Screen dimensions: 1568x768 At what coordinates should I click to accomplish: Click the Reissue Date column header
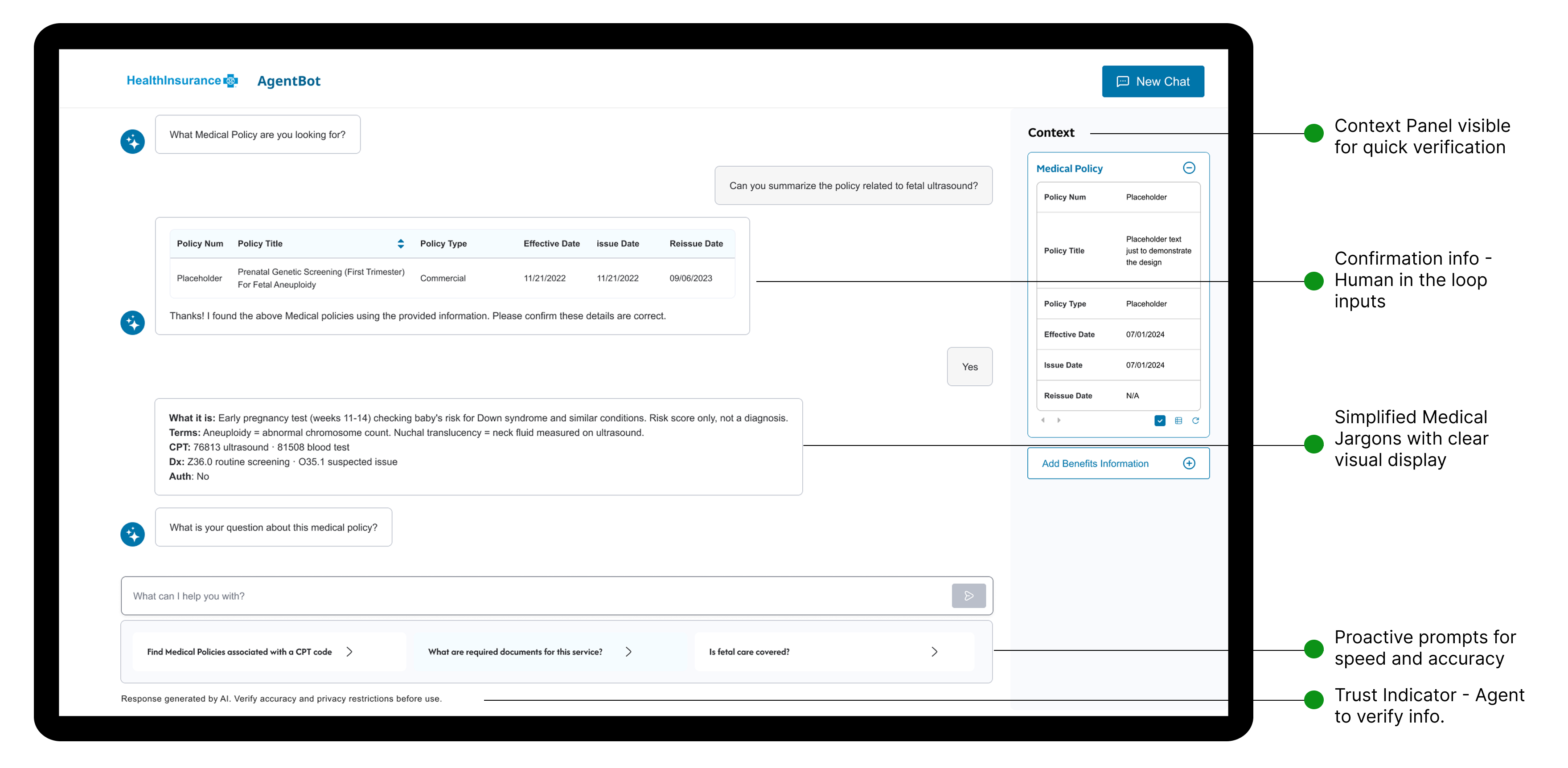(x=696, y=243)
